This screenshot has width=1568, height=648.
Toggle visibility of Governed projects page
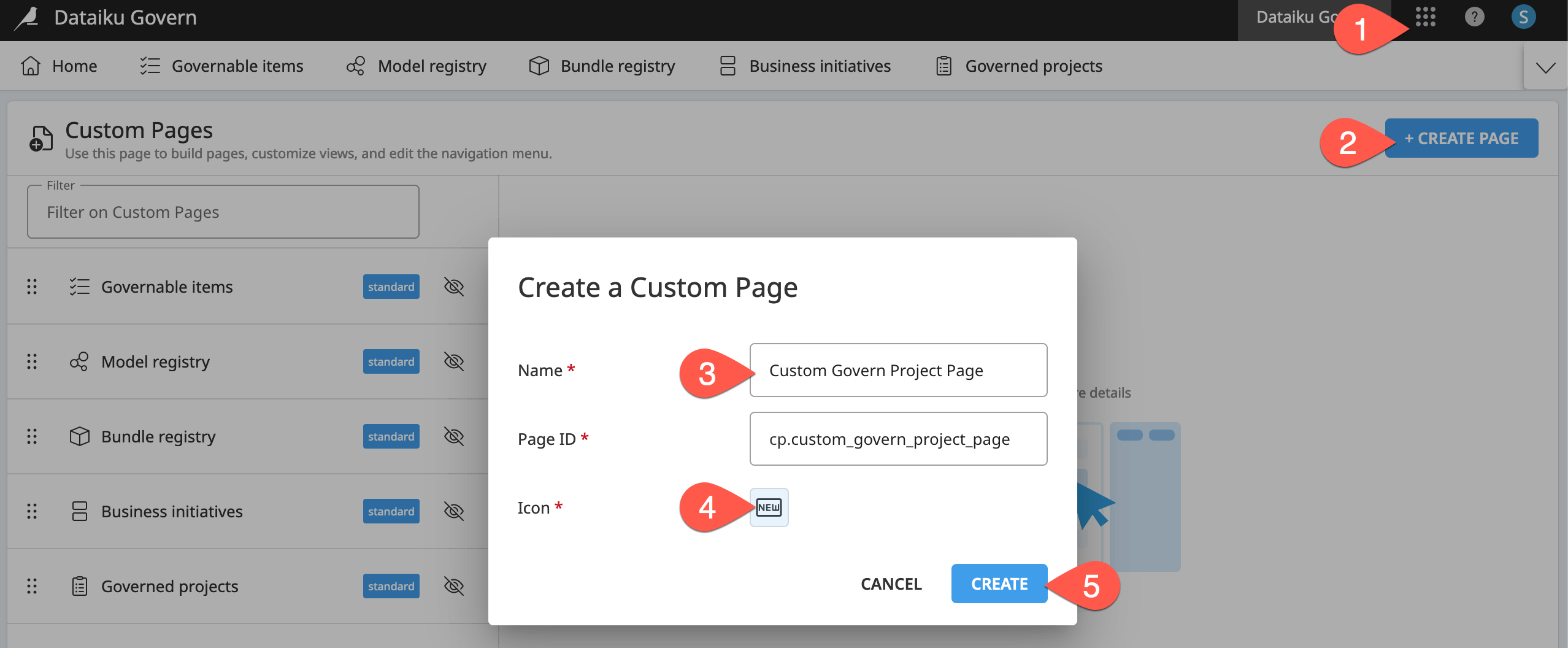click(x=454, y=586)
